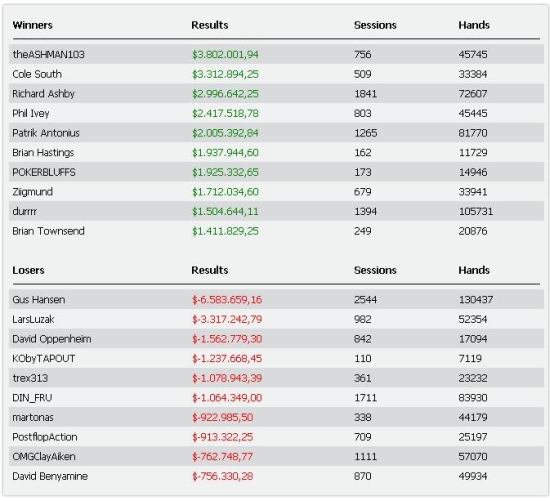550x501 pixels.
Task: Select David Oppenheim loser row
Action: click(x=276, y=339)
